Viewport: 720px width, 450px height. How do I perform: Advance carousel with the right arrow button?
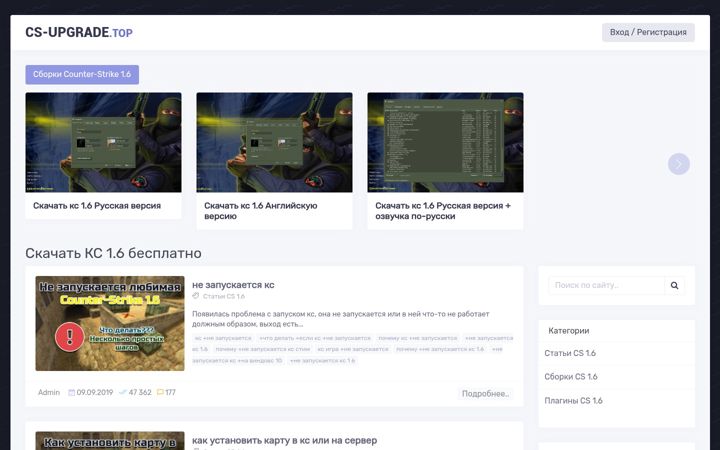coord(679,164)
